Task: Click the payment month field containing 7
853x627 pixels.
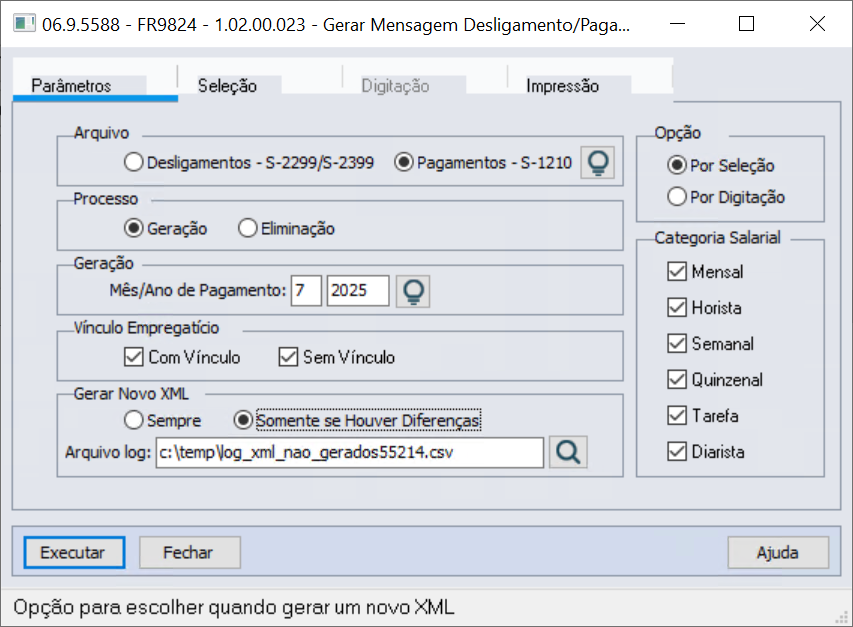Action: tap(306, 290)
